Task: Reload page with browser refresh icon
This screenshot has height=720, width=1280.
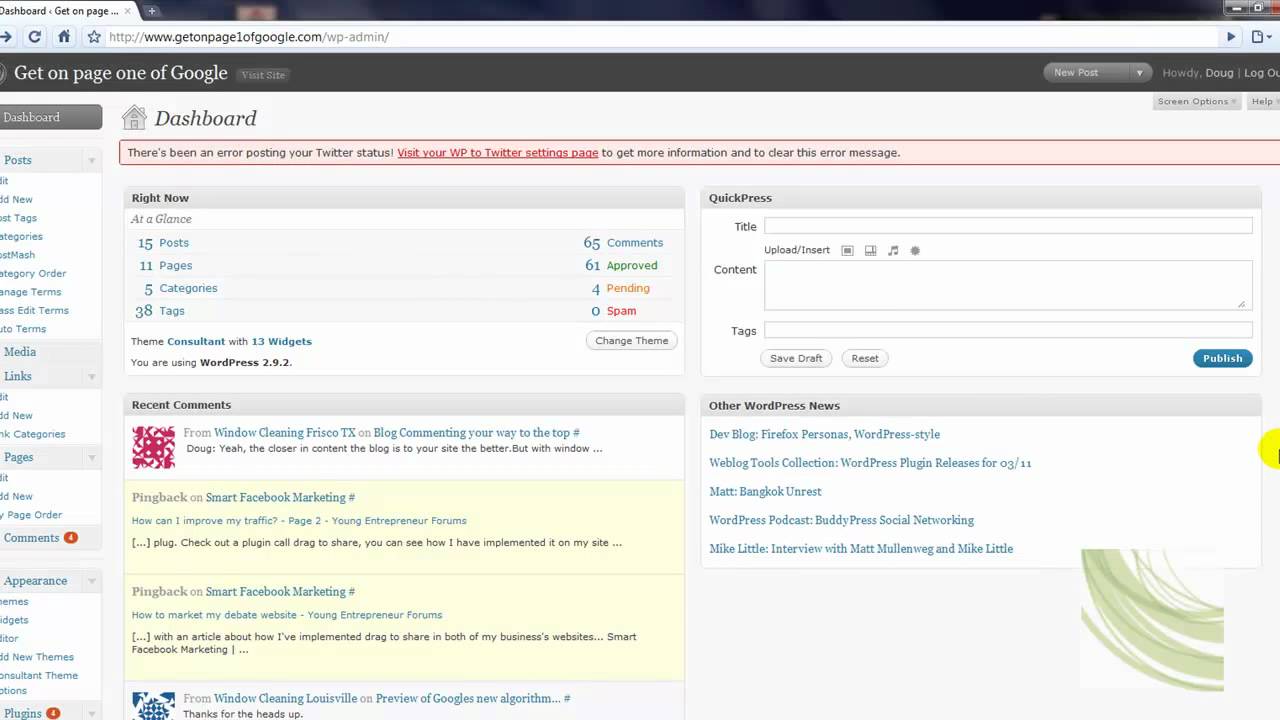Action: coord(35,37)
